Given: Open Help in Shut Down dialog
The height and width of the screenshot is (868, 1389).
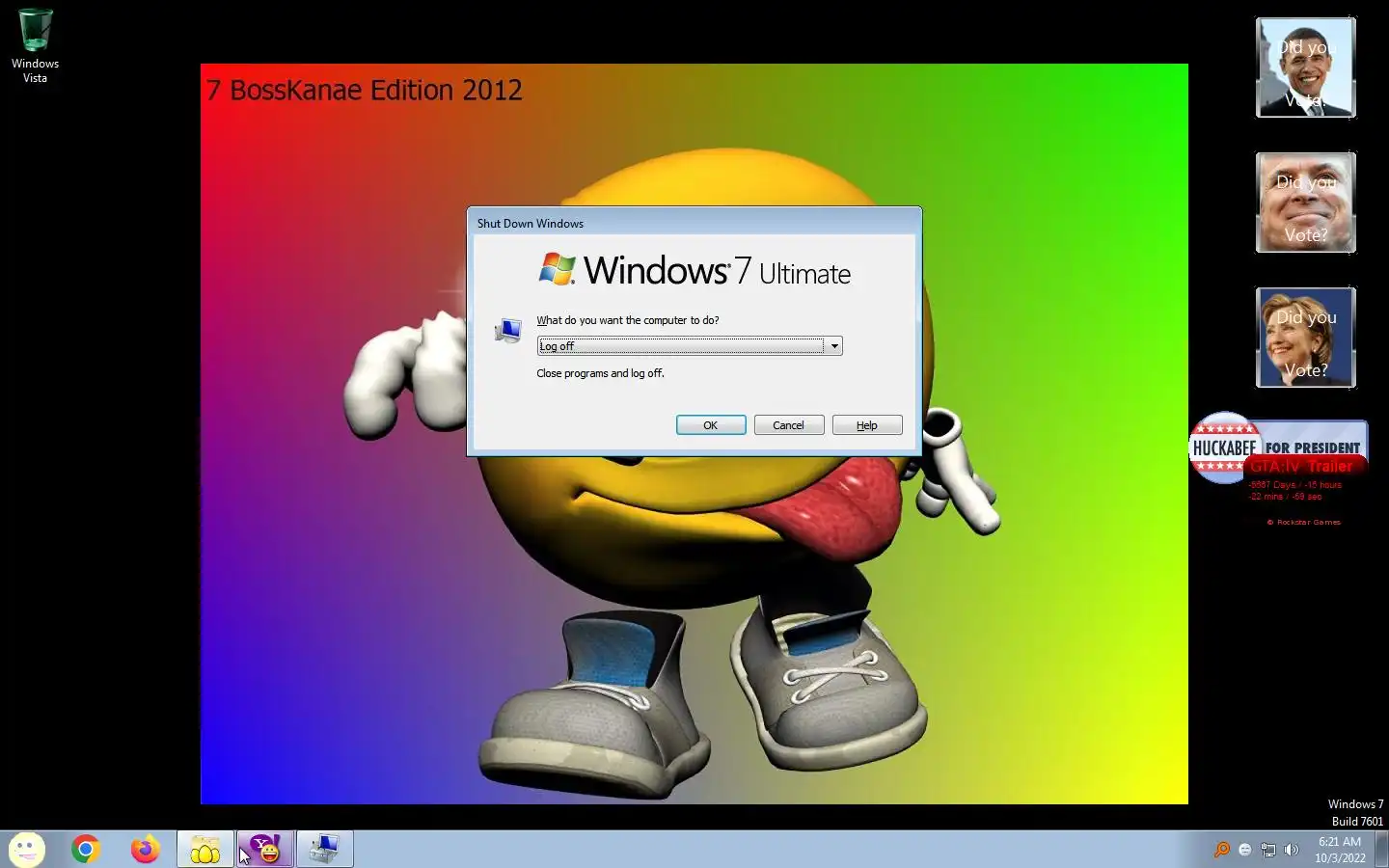Looking at the screenshot, I should tap(867, 425).
